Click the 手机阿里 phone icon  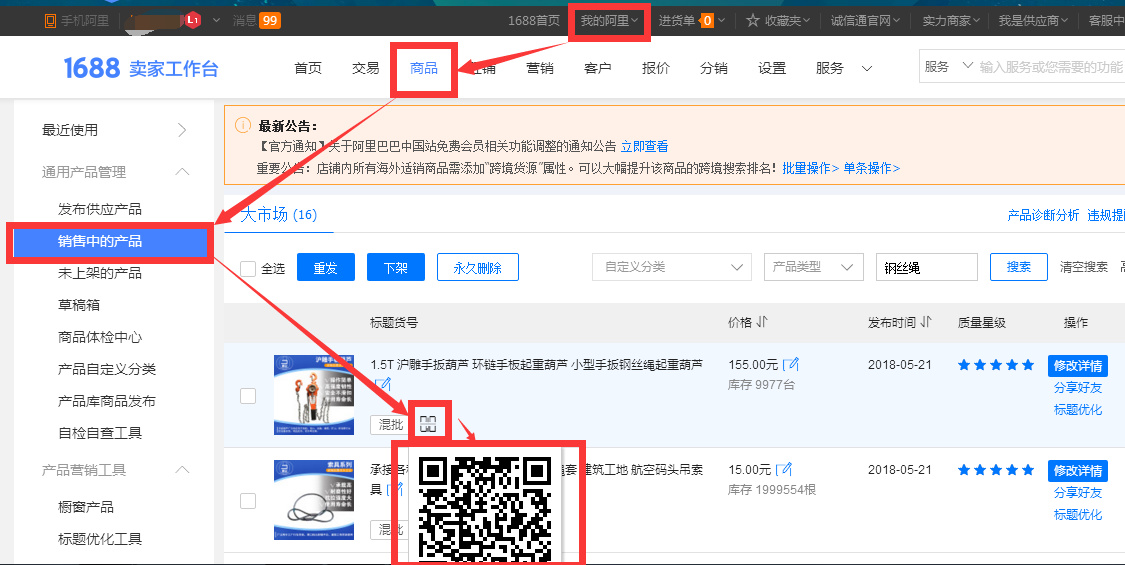(x=50, y=21)
